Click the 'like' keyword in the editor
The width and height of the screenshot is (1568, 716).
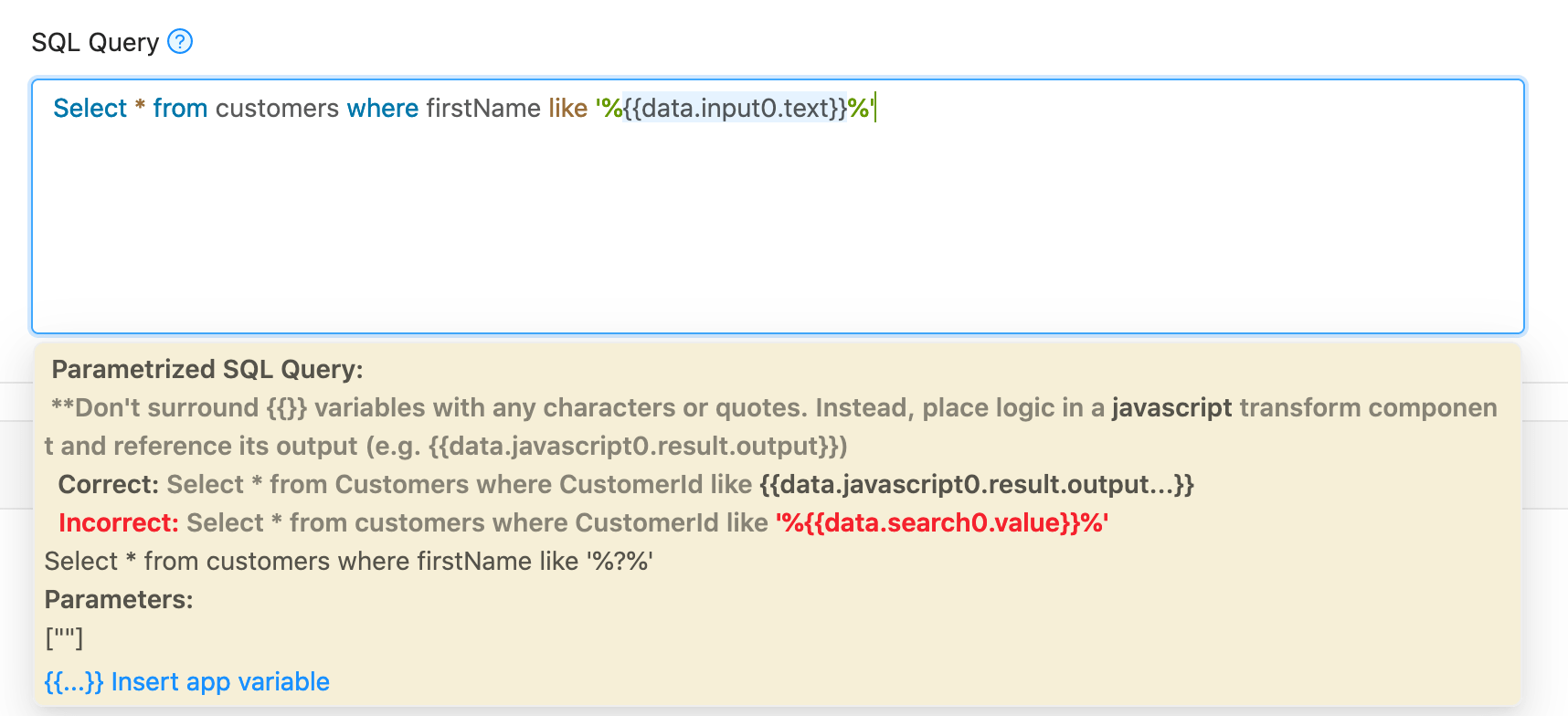click(x=567, y=108)
